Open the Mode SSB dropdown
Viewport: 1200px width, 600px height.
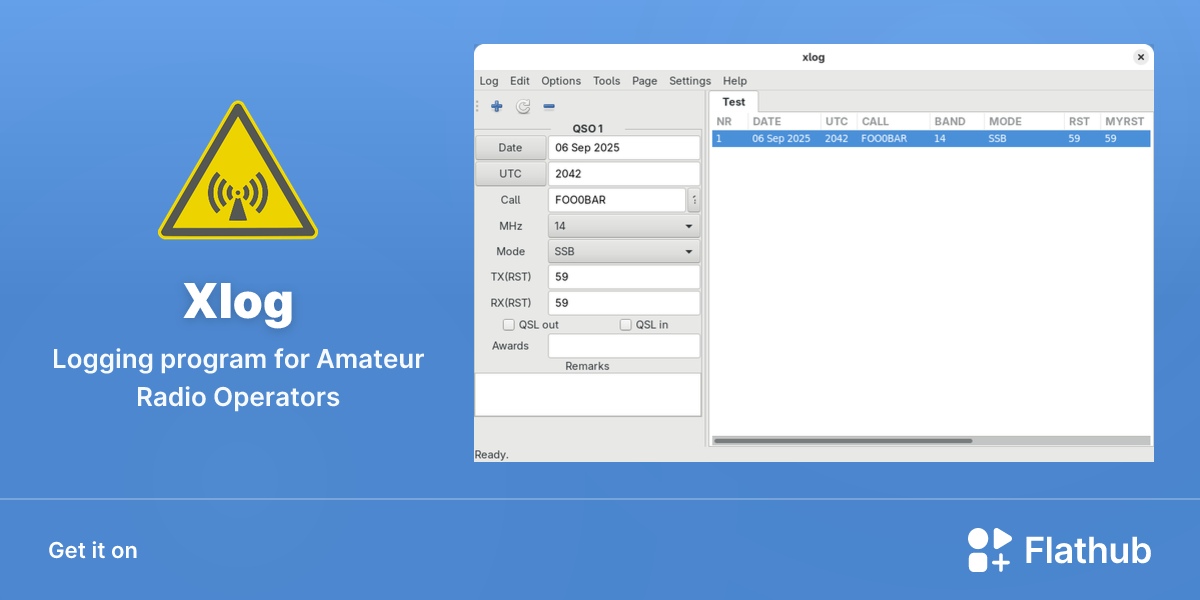point(624,252)
